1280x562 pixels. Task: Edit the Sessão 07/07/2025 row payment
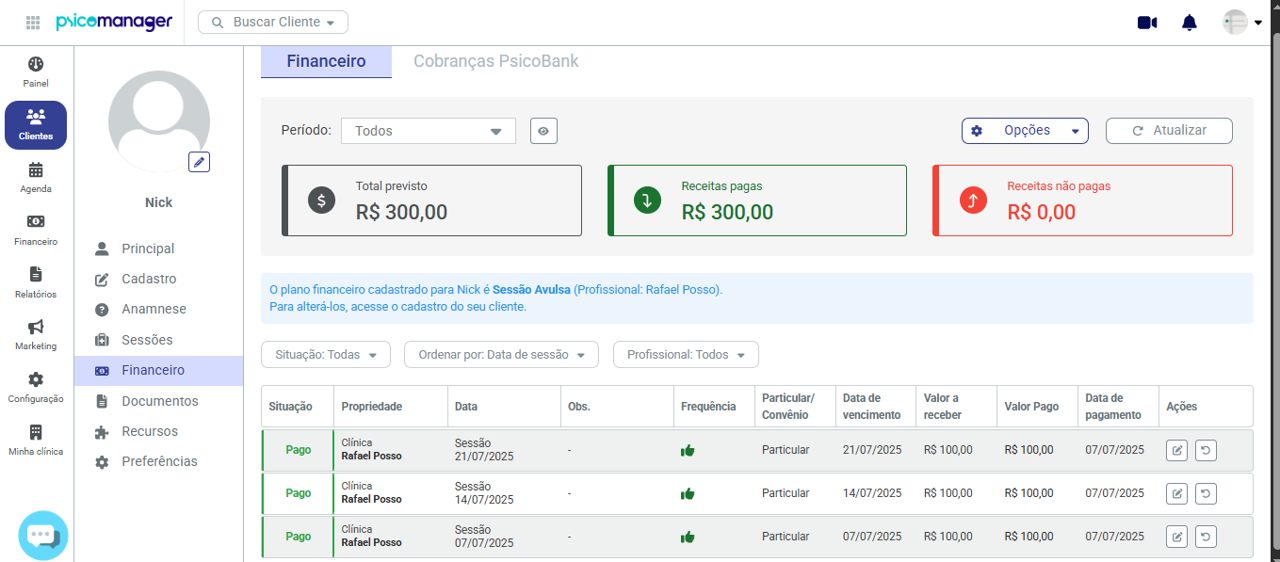1177,536
